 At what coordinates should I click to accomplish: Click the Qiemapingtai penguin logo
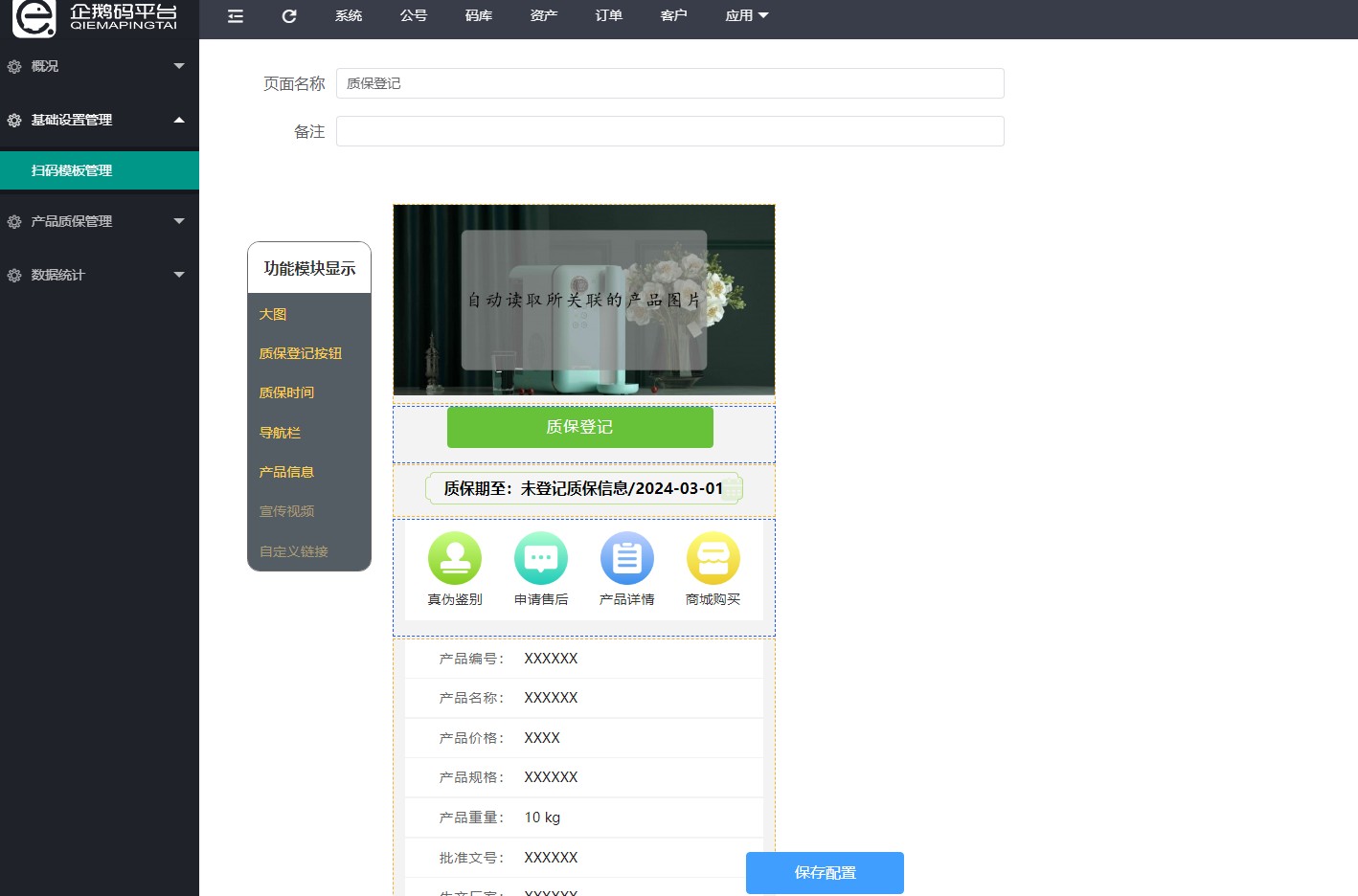point(34,17)
